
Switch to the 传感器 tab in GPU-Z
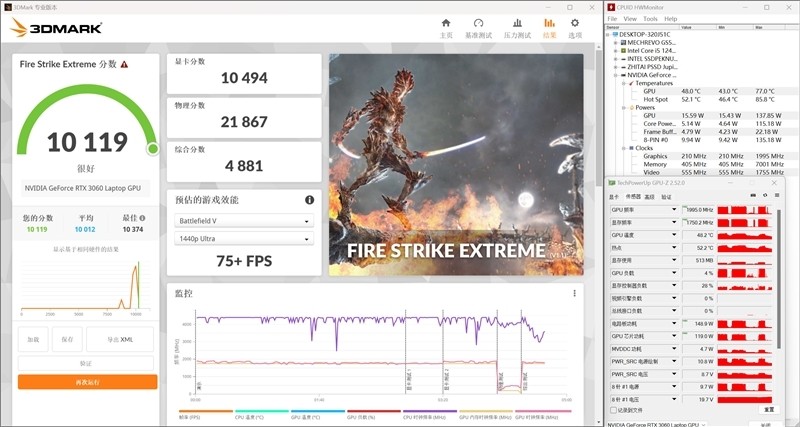[633, 197]
